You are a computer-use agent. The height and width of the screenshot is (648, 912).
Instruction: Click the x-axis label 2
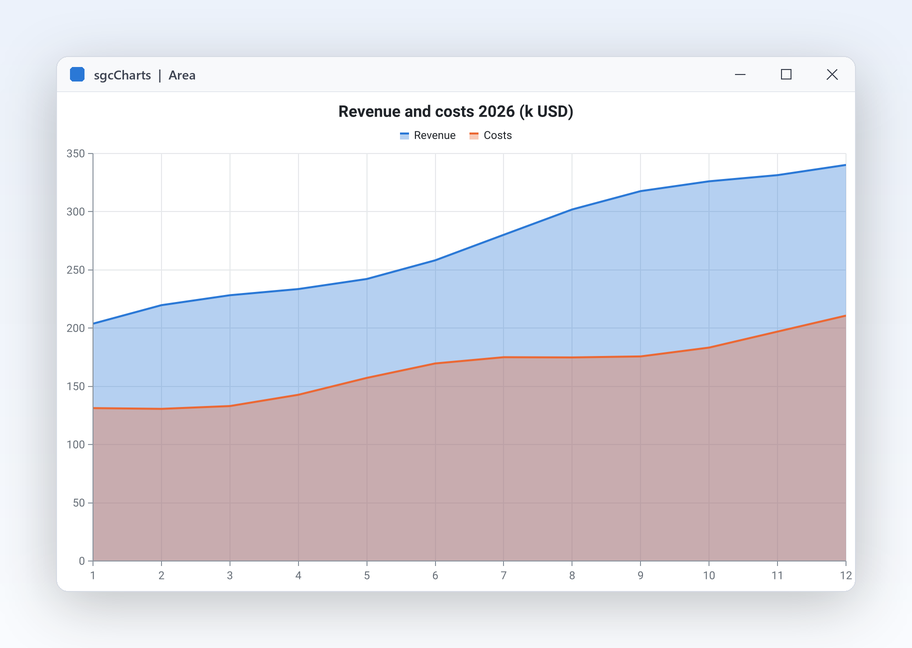(162, 575)
